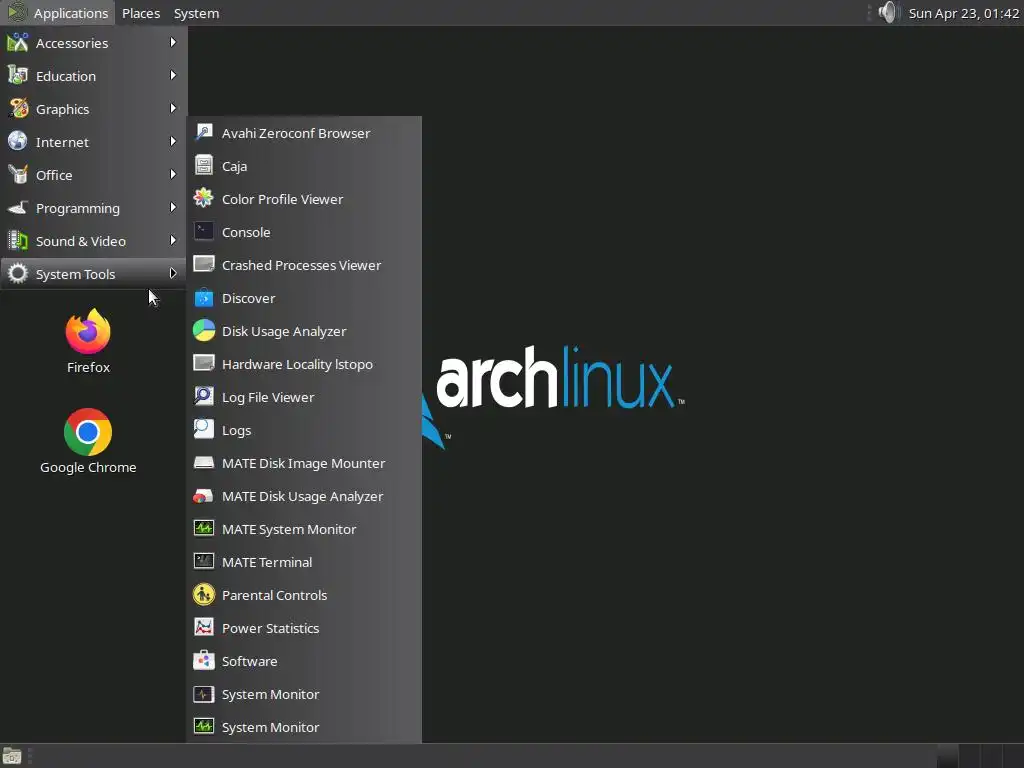Launch the Software store icon
Screen dimensions: 1024x768
(204, 661)
